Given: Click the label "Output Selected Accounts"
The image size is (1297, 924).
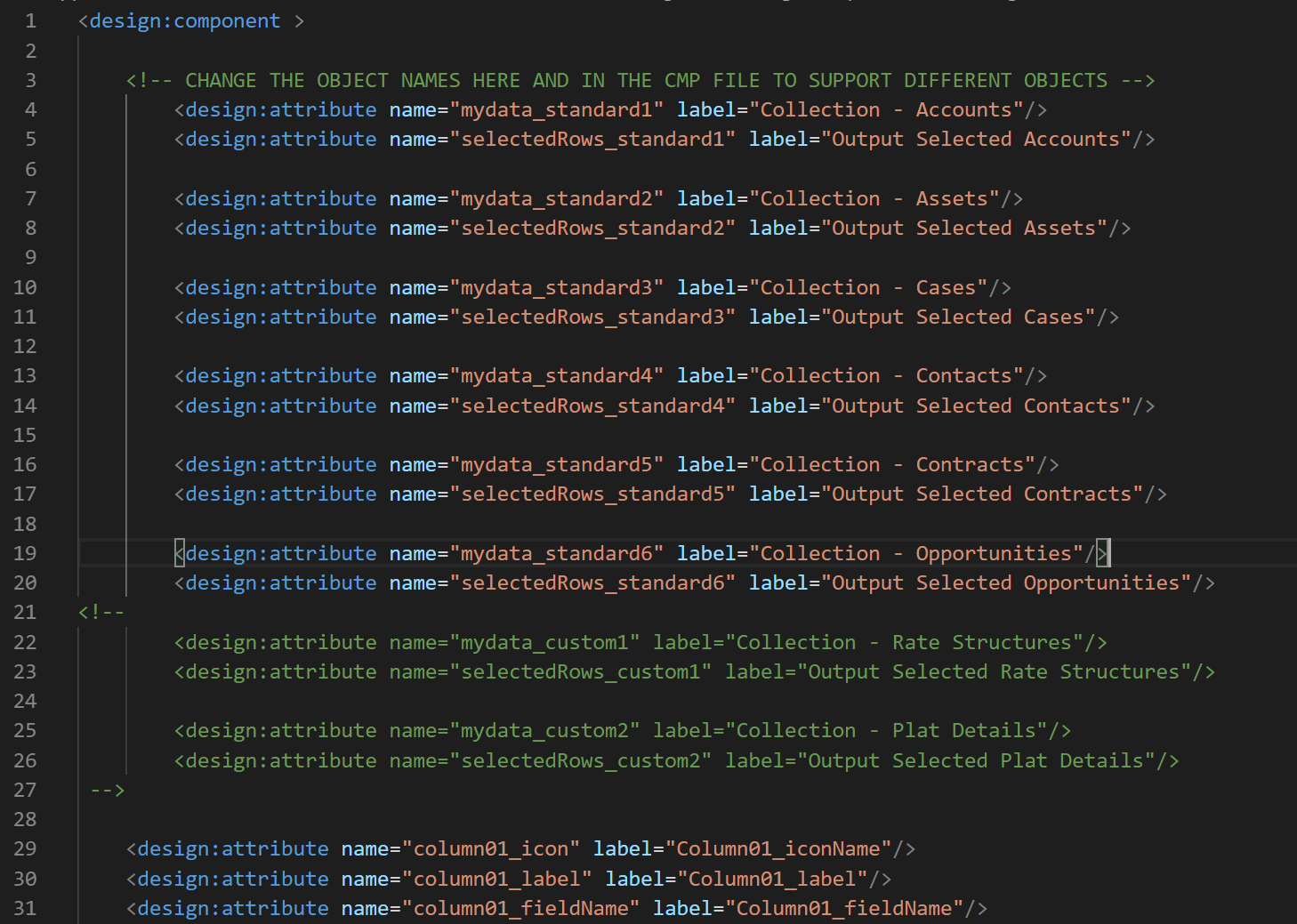Looking at the screenshot, I should (976, 140).
